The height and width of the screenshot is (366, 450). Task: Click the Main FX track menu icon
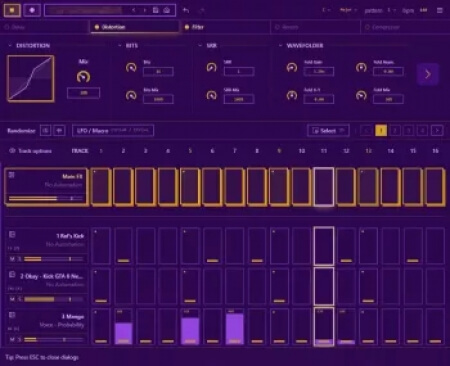[x=12, y=175]
